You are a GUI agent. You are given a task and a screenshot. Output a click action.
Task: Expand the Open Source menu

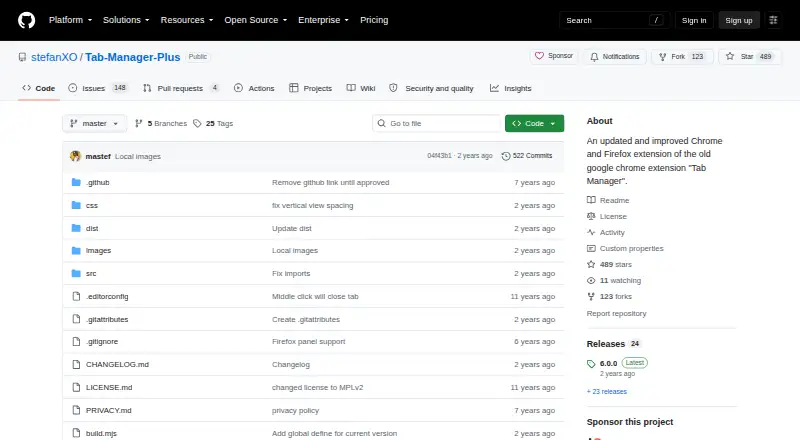tap(256, 20)
